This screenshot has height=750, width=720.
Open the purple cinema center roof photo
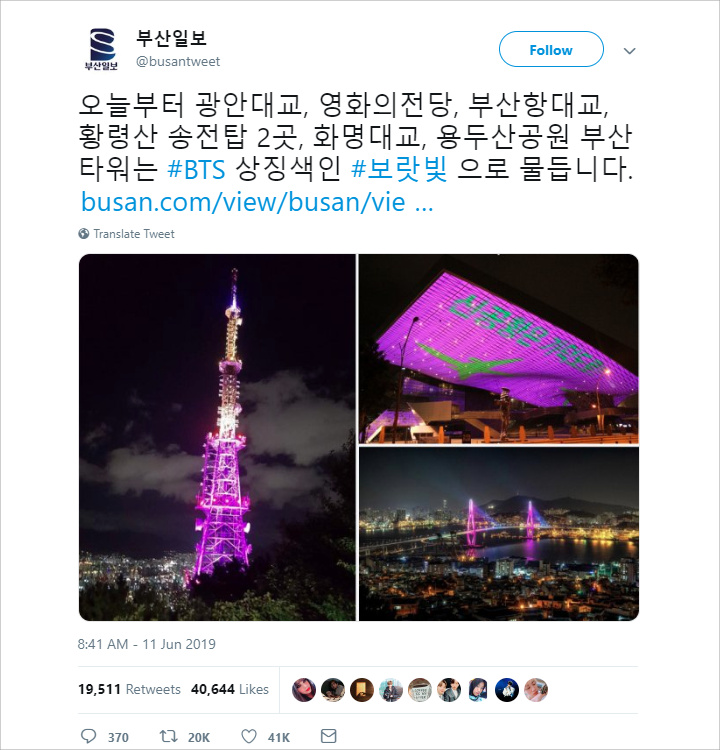click(x=498, y=349)
